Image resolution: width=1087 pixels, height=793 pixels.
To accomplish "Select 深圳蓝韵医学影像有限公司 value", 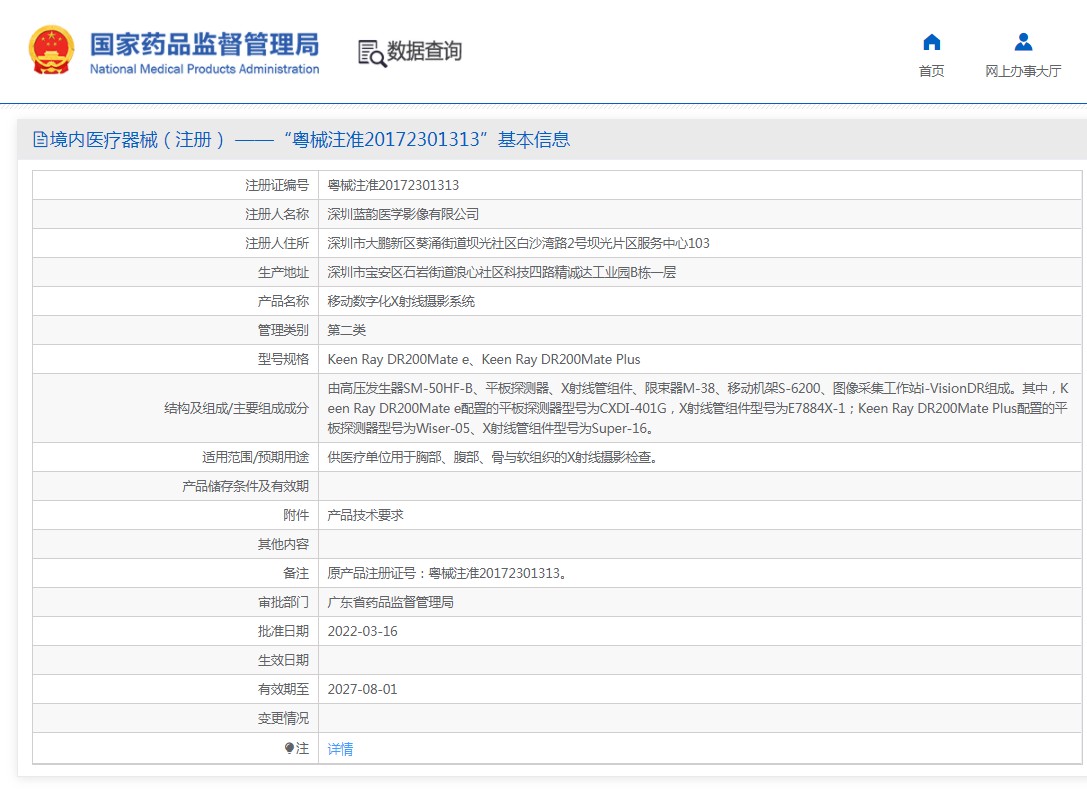I will click(x=403, y=214).
